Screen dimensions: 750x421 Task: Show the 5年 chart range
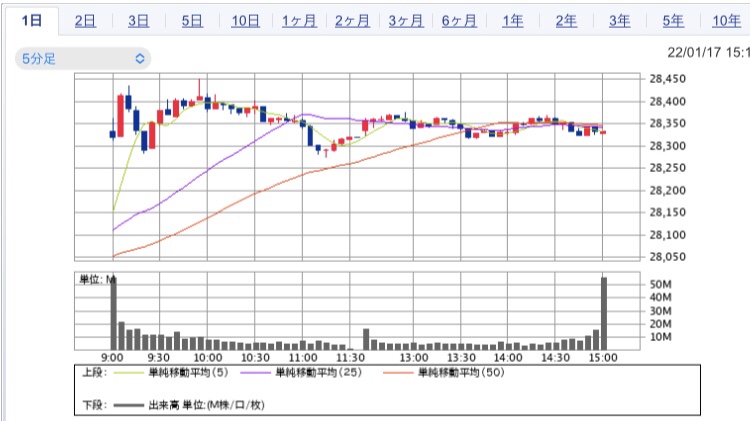pos(673,21)
